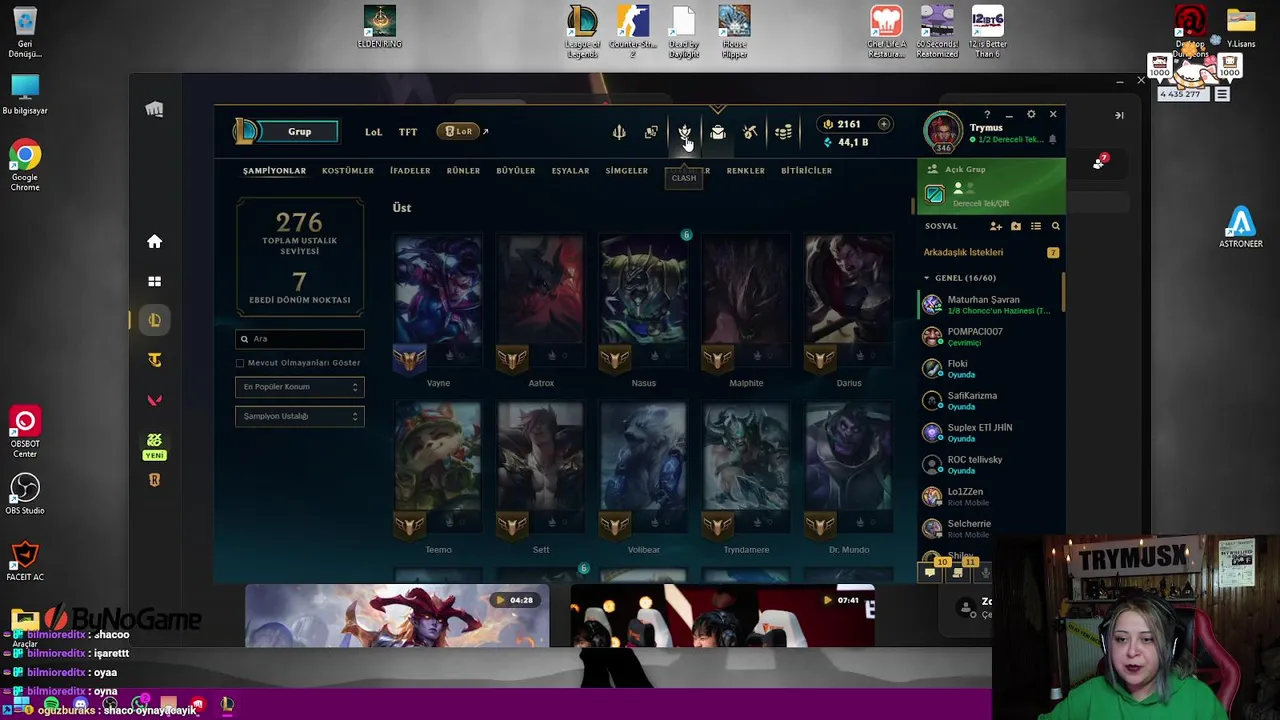Open FACEIT AC desktop icon

[25, 561]
